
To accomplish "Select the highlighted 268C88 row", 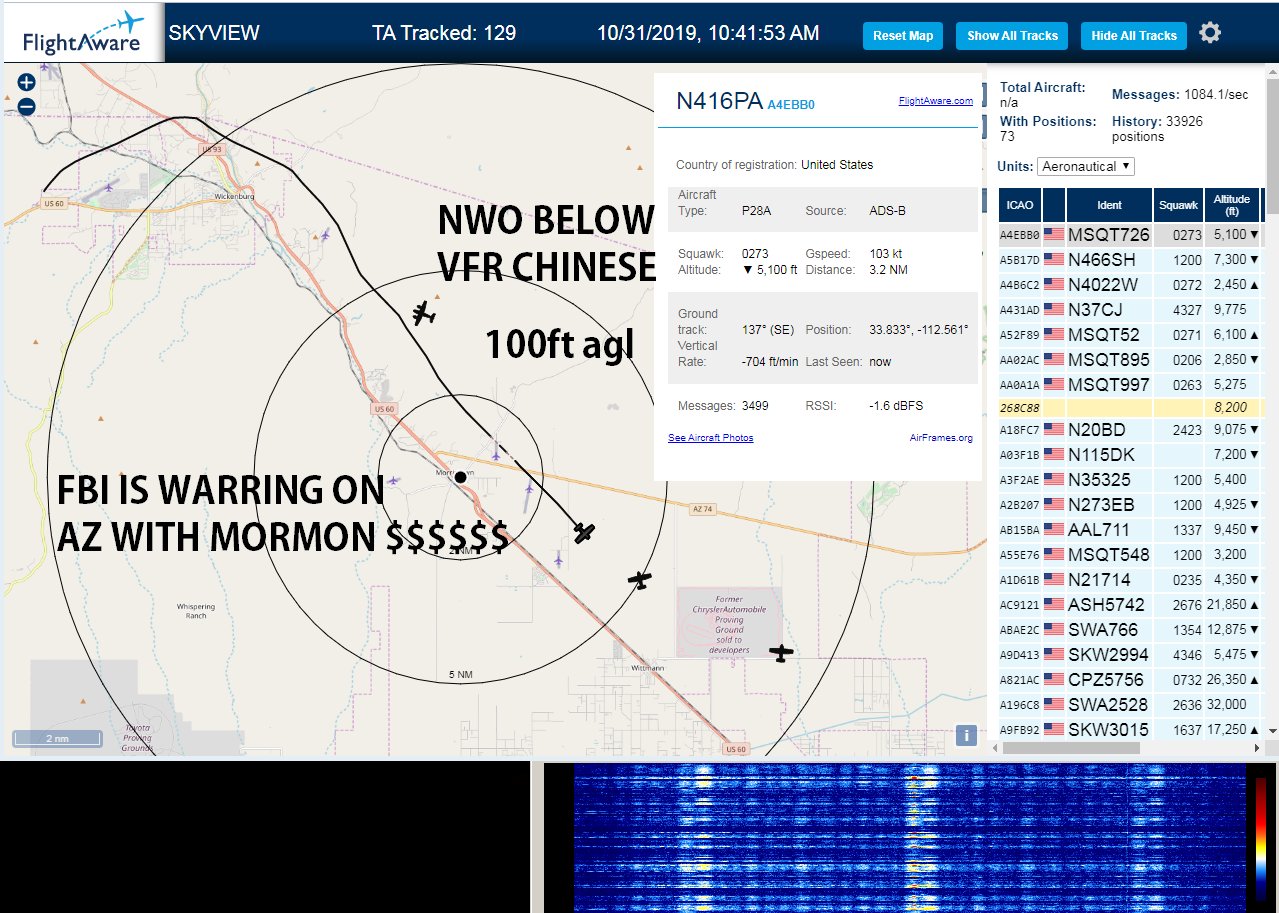I will (x=1130, y=407).
